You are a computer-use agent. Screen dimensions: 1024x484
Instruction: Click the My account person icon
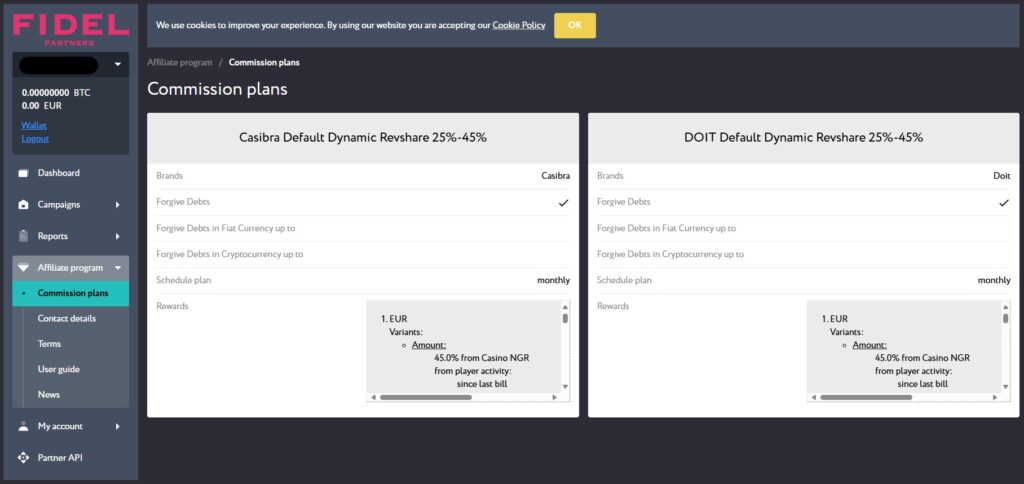[24, 426]
